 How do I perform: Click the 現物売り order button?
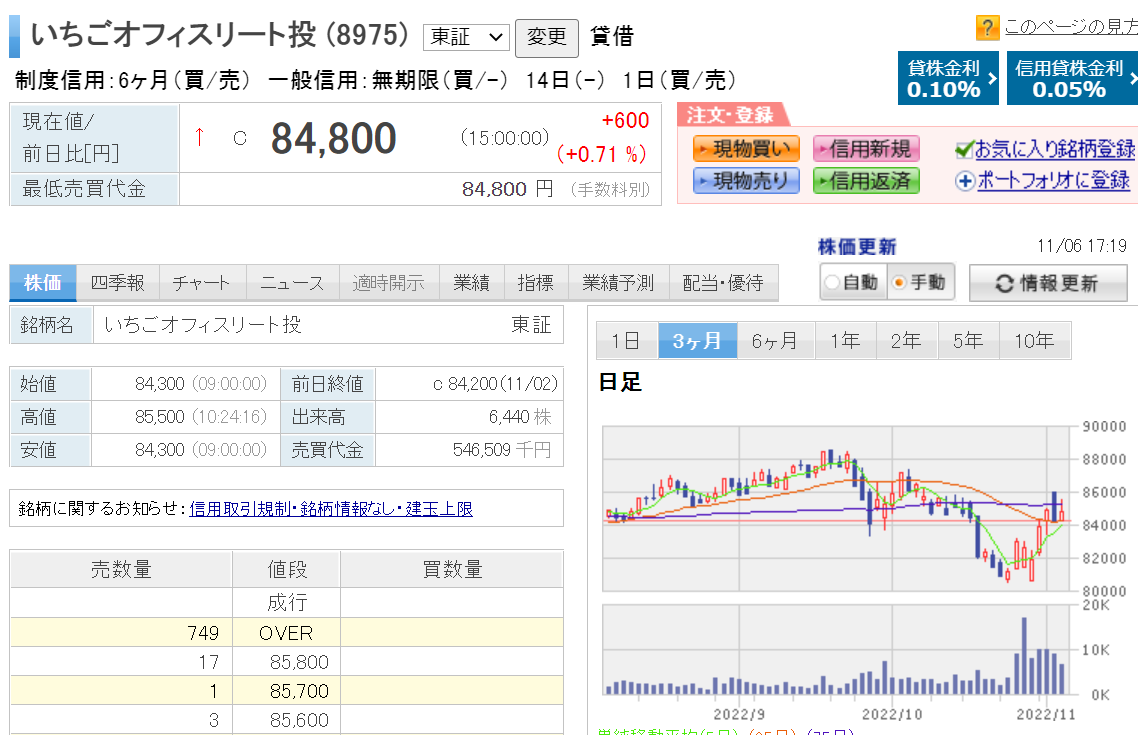coord(746,181)
